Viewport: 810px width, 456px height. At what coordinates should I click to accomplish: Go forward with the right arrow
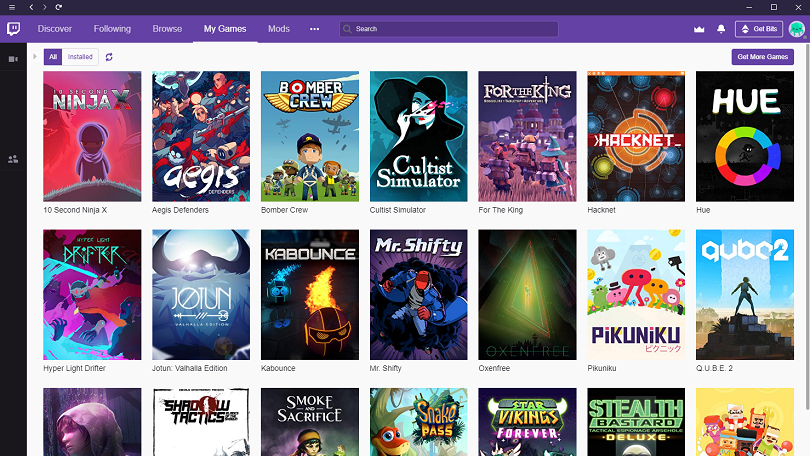point(44,7)
